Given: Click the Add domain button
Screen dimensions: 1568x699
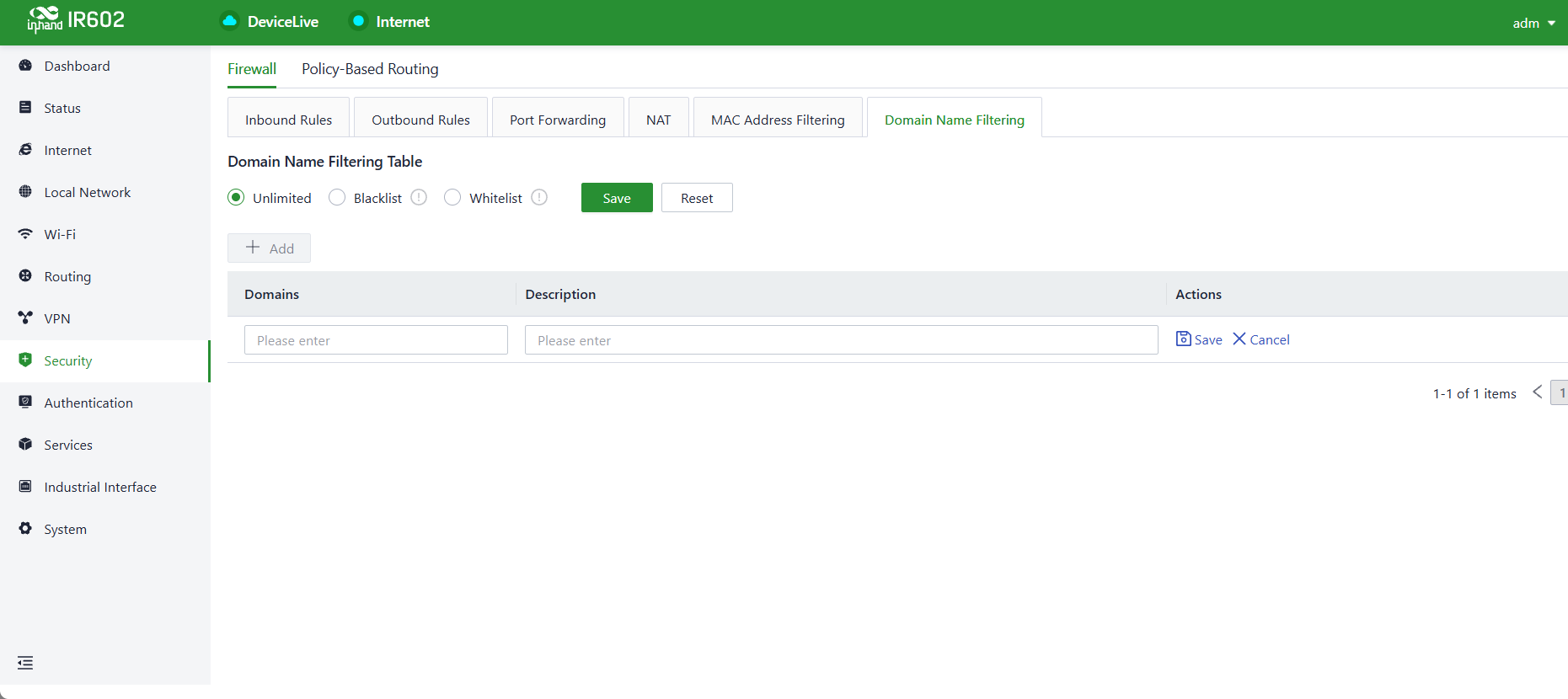Looking at the screenshot, I should (269, 248).
